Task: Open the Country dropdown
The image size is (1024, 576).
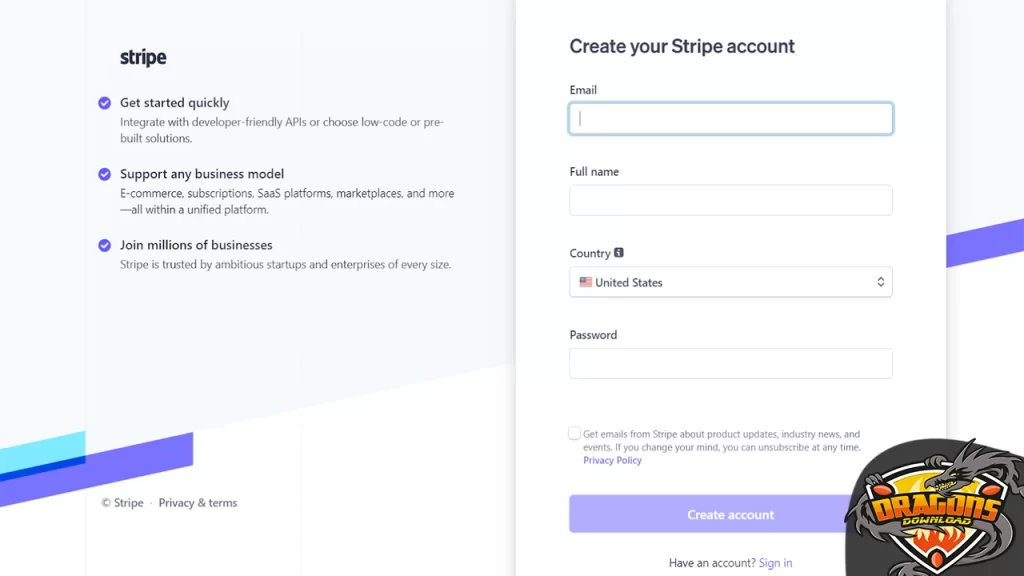Action: 730,282
